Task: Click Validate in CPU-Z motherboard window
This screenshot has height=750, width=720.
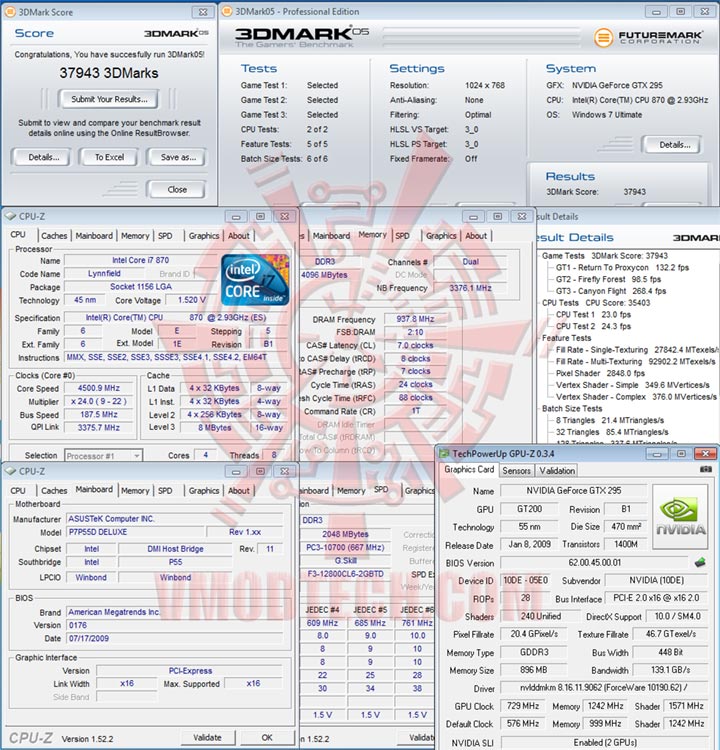Action: click(x=207, y=738)
